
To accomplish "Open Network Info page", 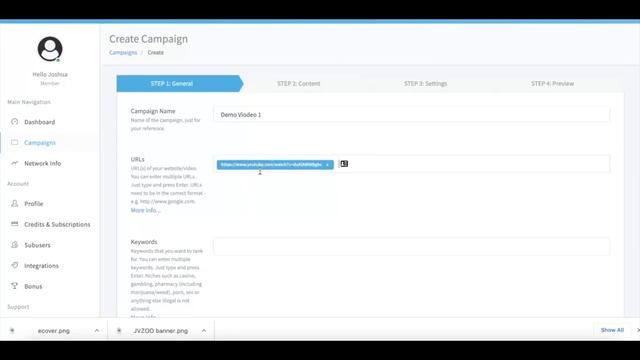I will (42, 163).
